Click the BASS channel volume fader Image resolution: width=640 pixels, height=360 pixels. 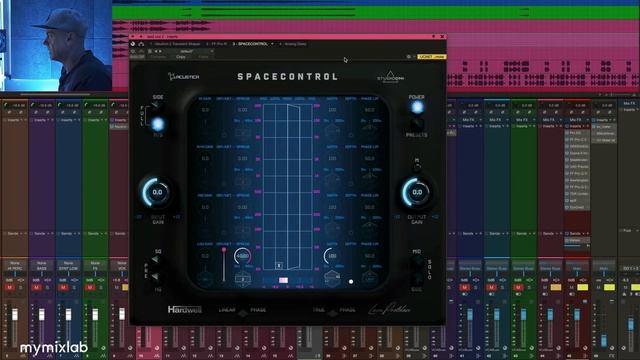point(42,314)
